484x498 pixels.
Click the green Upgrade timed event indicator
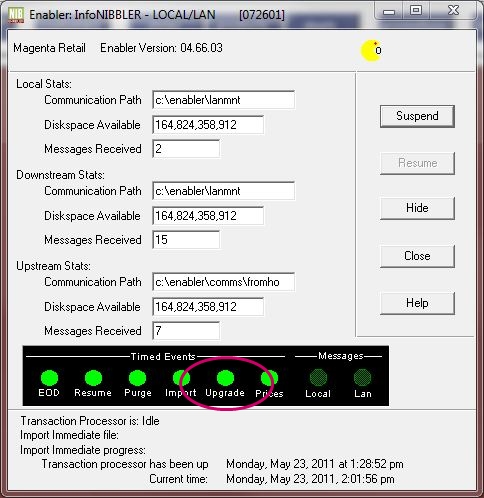[225, 378]
